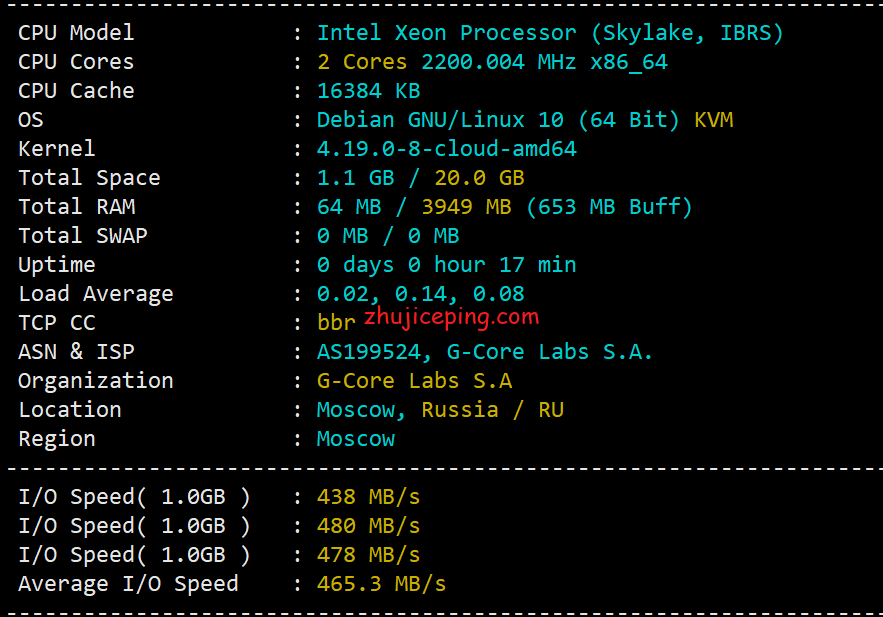Click the 'Average I/O Speed' label

[128, 585]
